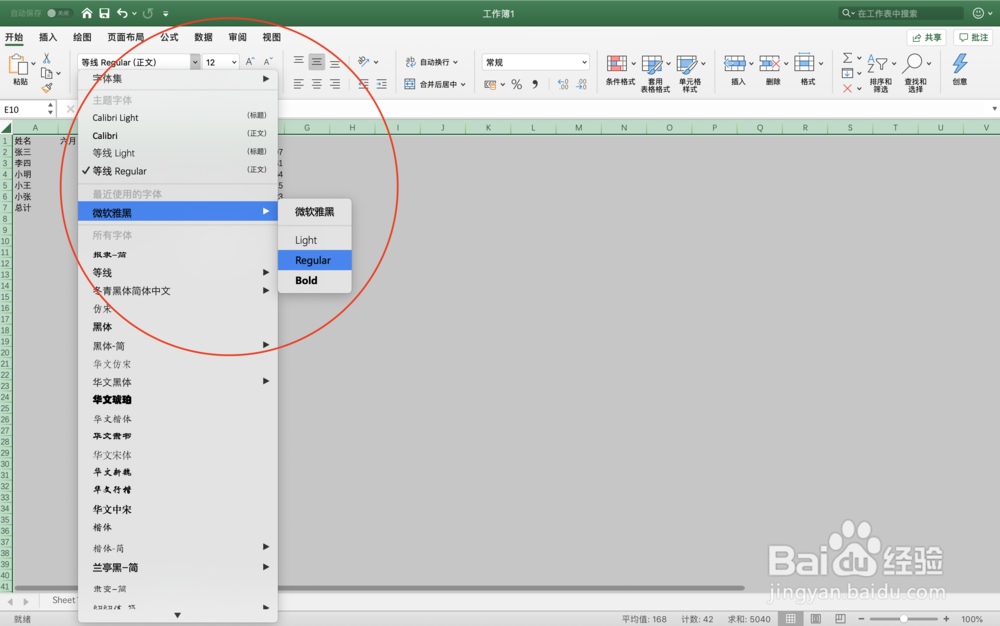Viewport: 1000px width, 626px height.
Task: Expand the 字体集 submenu entry
Action: tap(177, 78)
